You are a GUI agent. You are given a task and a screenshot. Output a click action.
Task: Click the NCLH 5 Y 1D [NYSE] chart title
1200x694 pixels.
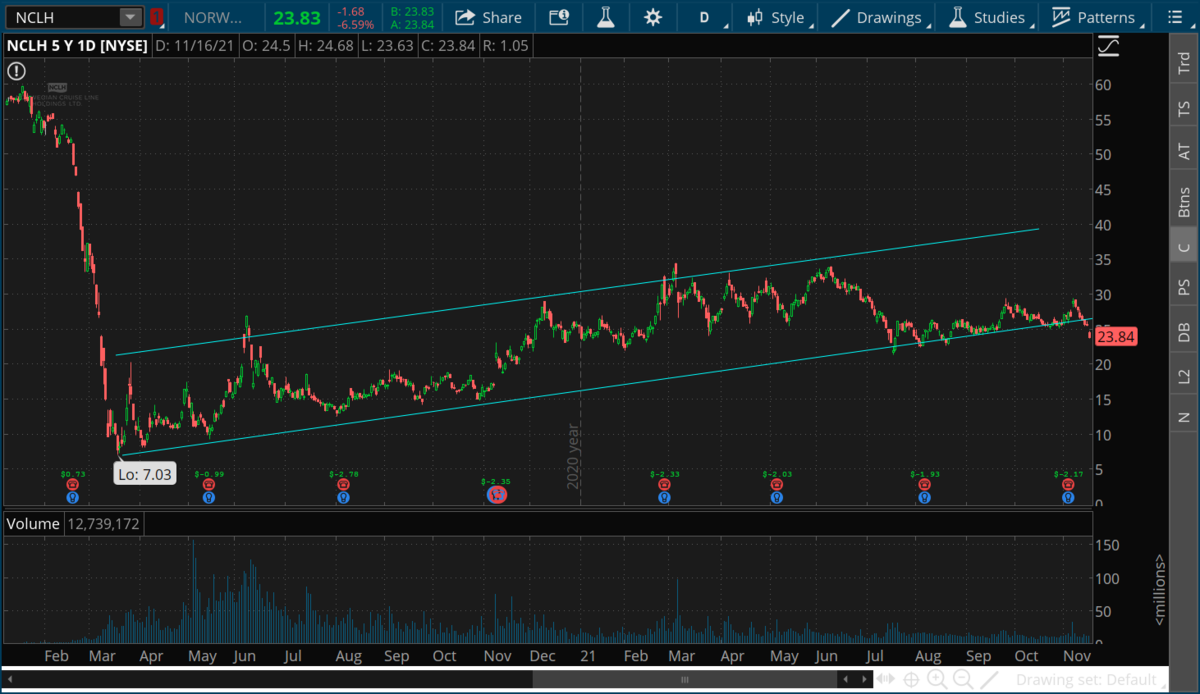tap(77, 45)
